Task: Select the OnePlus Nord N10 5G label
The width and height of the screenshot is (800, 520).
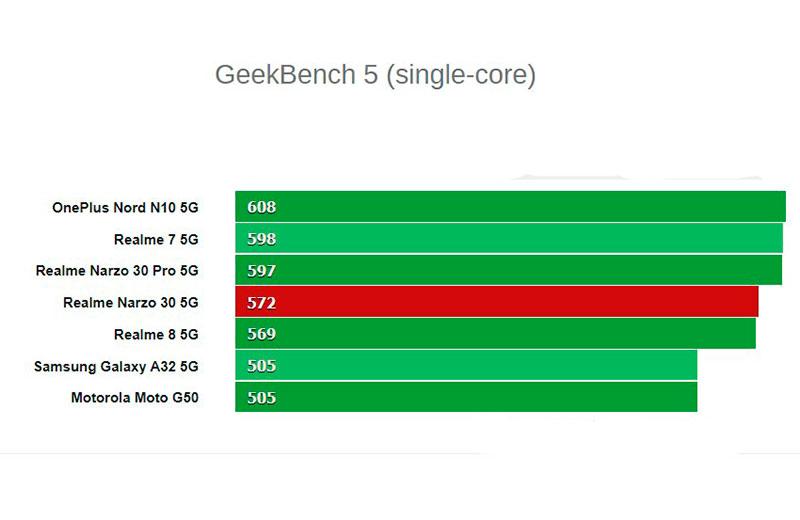Action: [125, 208]
